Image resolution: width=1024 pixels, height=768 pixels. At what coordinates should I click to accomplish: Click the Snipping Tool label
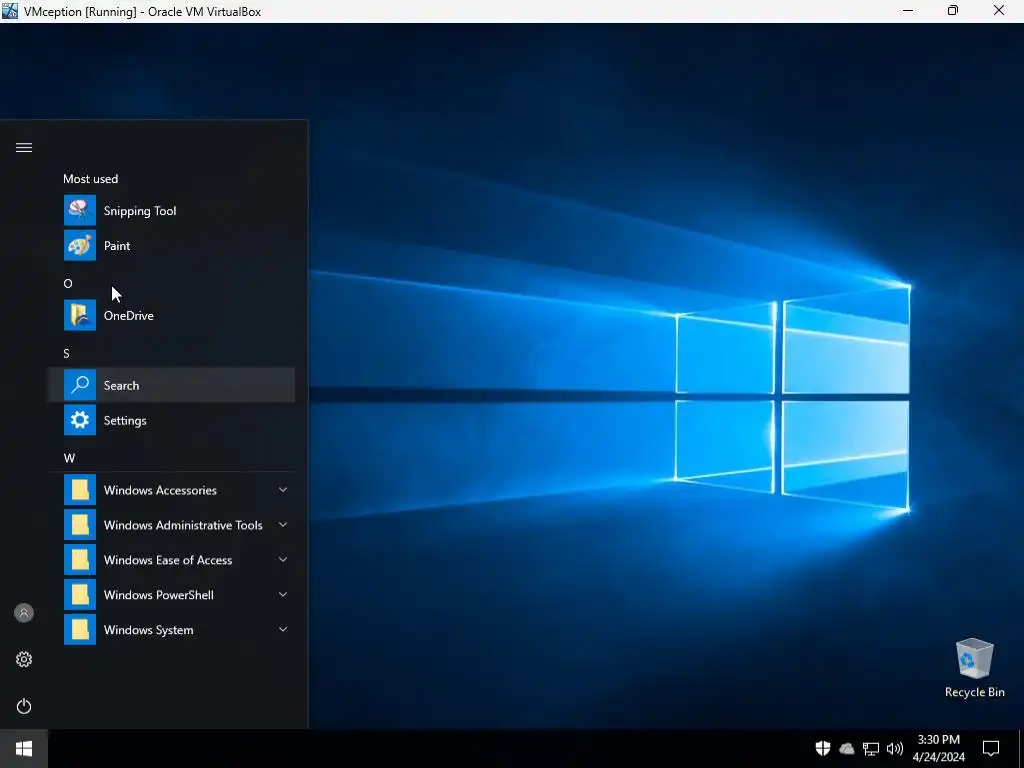coord(140,211)
